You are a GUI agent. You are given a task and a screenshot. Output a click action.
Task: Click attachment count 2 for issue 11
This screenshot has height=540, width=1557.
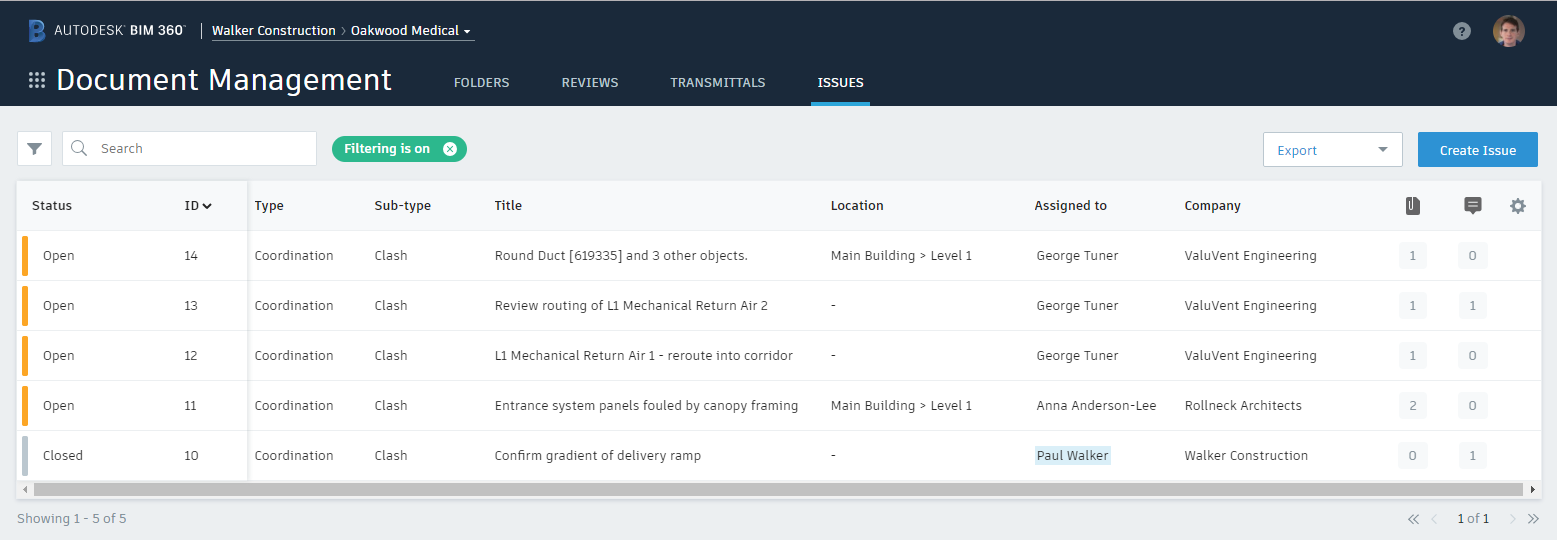1412,406
